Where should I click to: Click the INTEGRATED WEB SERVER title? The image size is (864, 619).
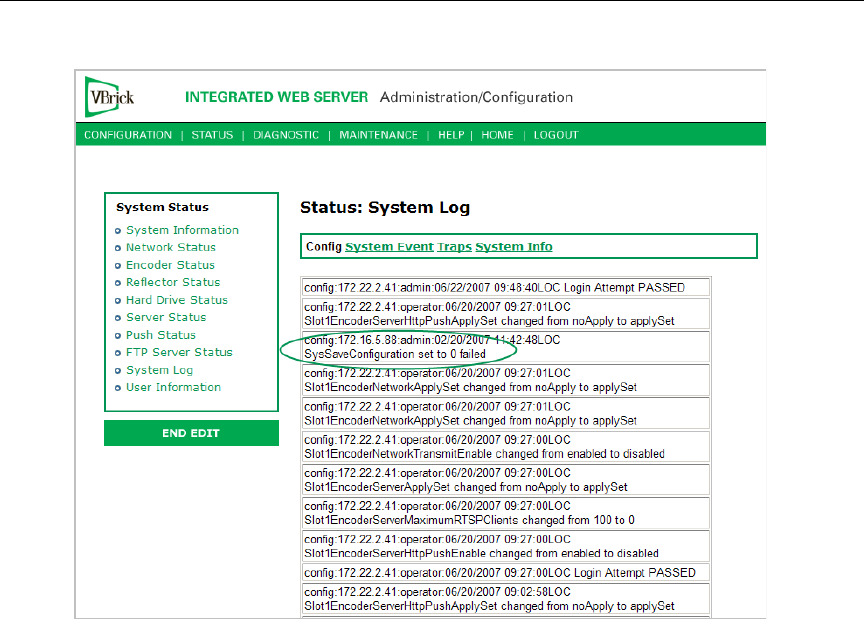[x=276, y=97]
